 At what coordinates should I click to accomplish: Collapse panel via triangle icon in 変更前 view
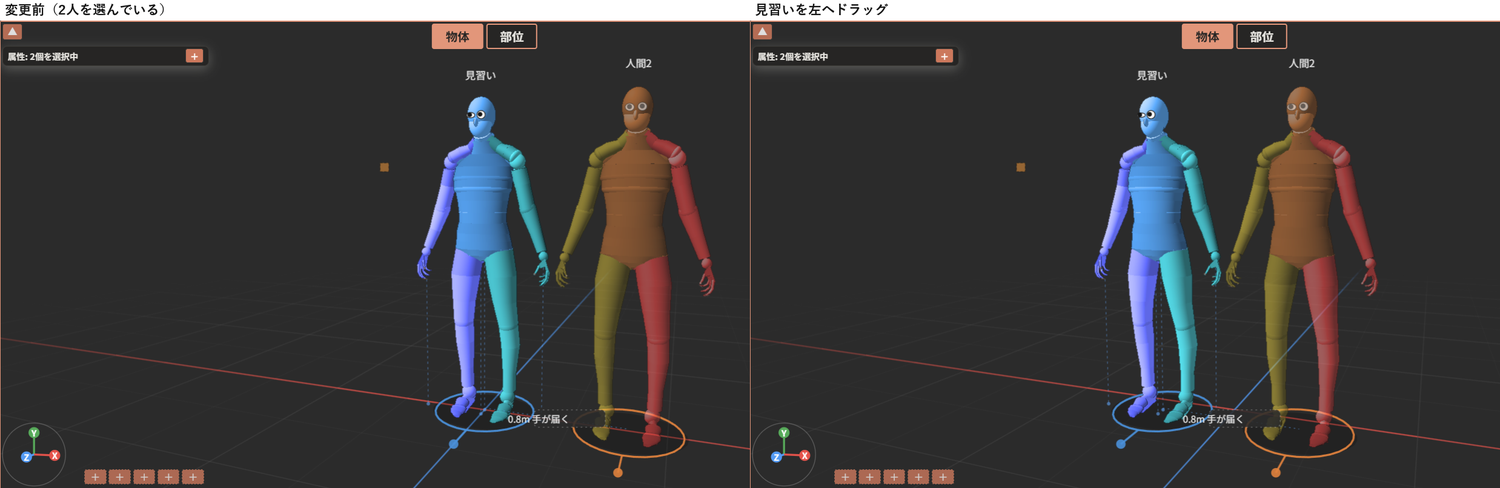14,32
